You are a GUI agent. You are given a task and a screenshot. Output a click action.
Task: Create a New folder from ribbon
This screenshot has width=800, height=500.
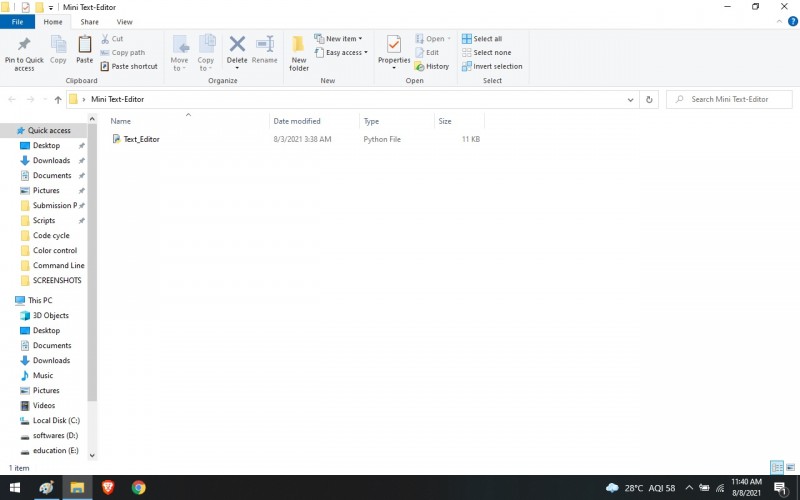point(298,53)
